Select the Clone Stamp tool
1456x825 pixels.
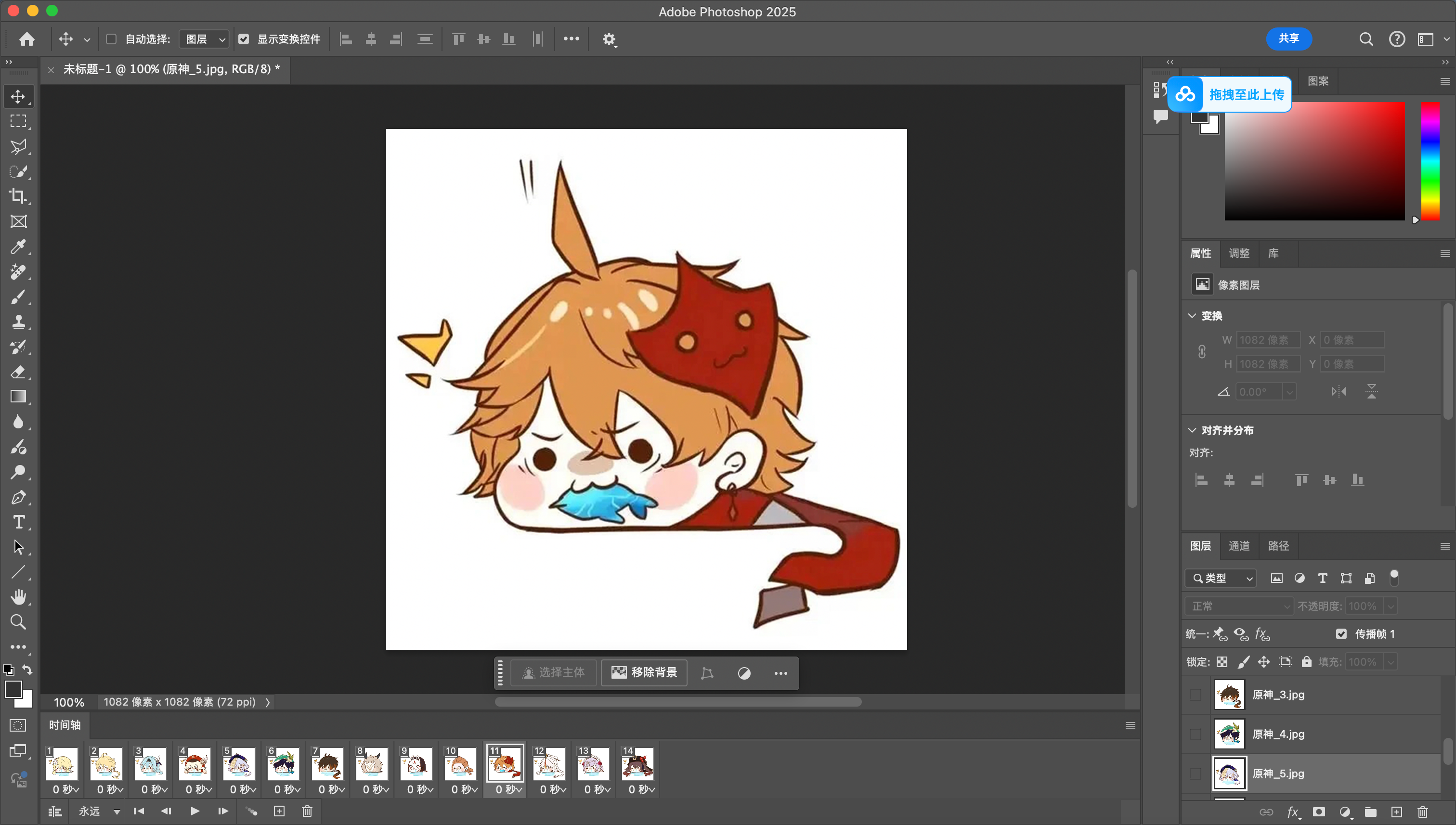[18, 322]
